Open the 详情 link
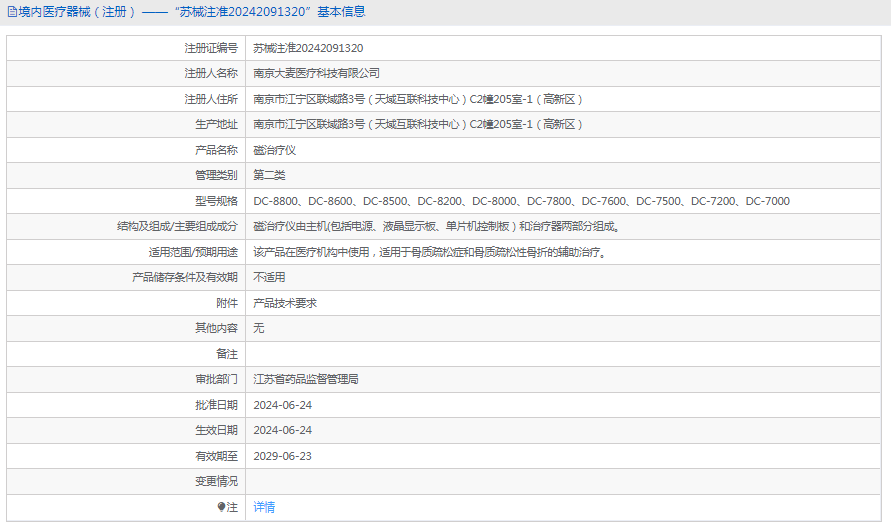This screenshot has width=891, height=525. coord(264,507)
